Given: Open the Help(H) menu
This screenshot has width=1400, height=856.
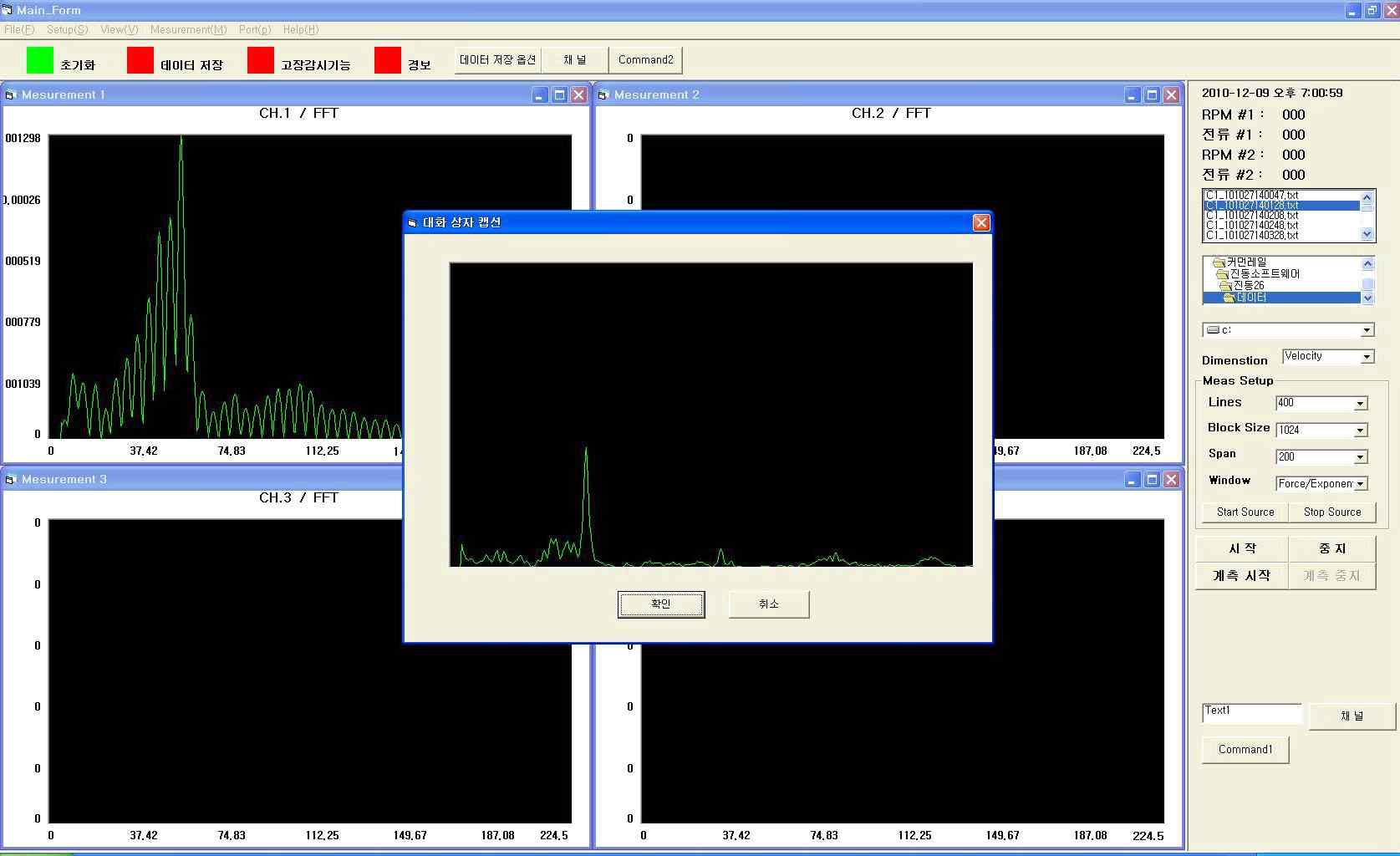Looking at the screenshot, I should (301, 29).
